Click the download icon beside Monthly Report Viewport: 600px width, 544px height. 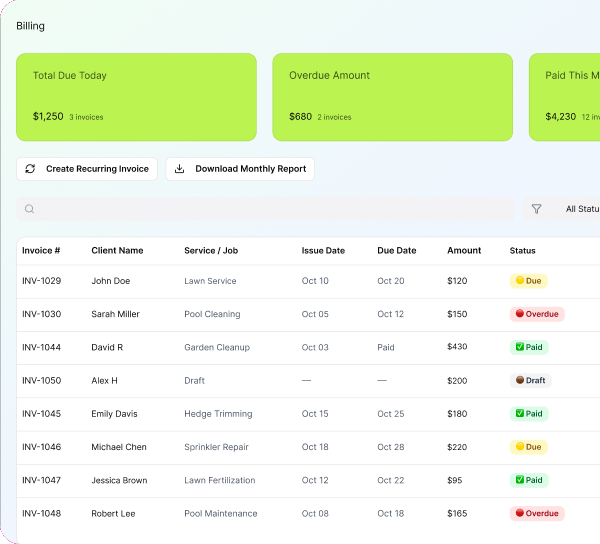click(x=179, y=169)
